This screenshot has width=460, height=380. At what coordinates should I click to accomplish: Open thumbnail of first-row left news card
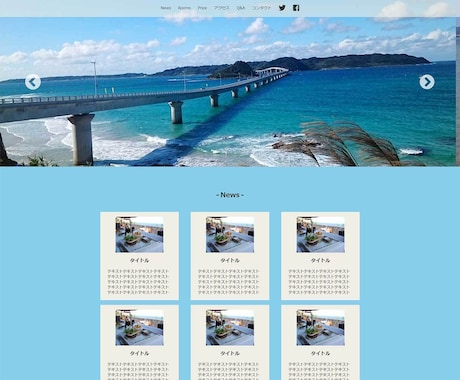click(139, 235)
